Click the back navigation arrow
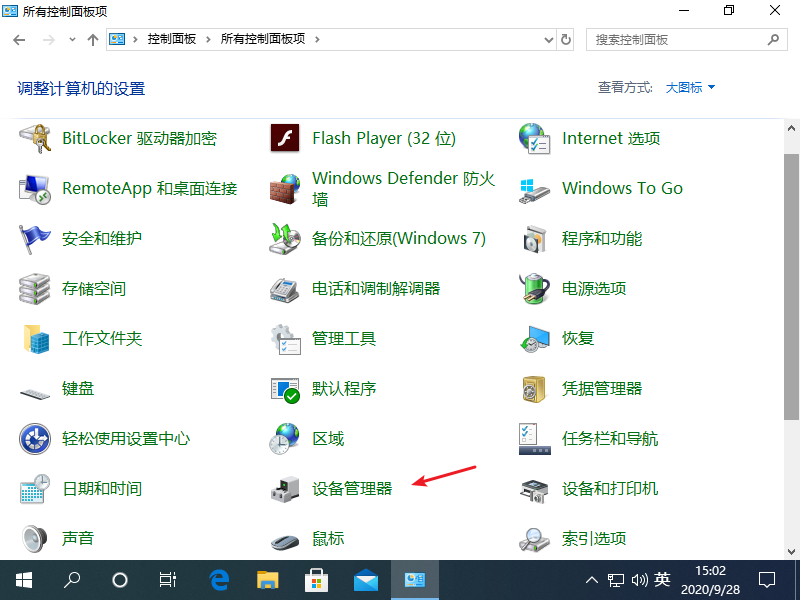The image size is (800, 600). tap(19, 39)
